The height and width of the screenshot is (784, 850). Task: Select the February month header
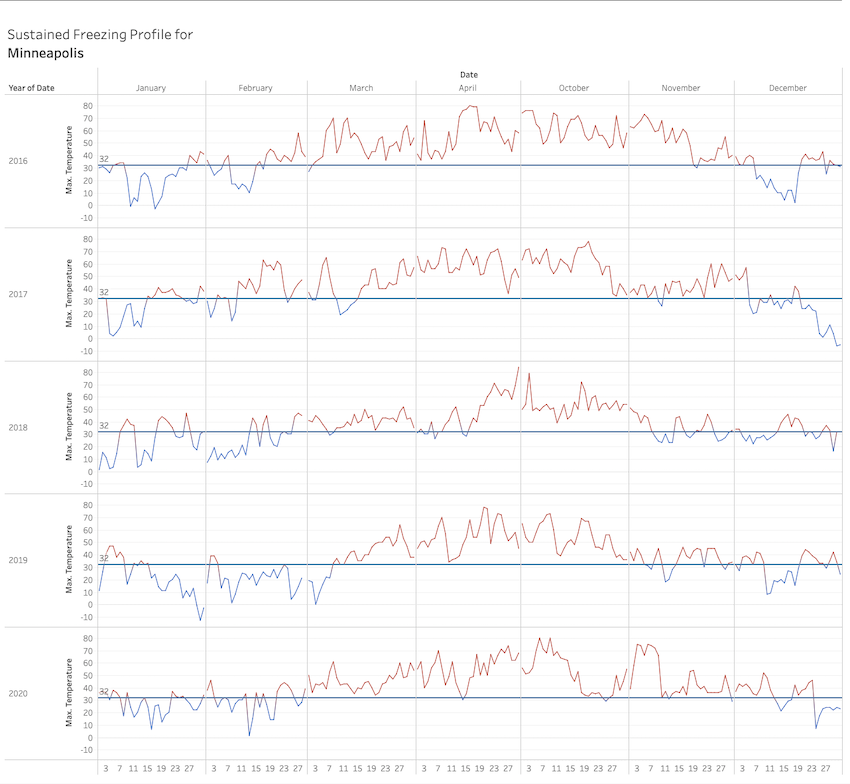(x=256, y=88)
